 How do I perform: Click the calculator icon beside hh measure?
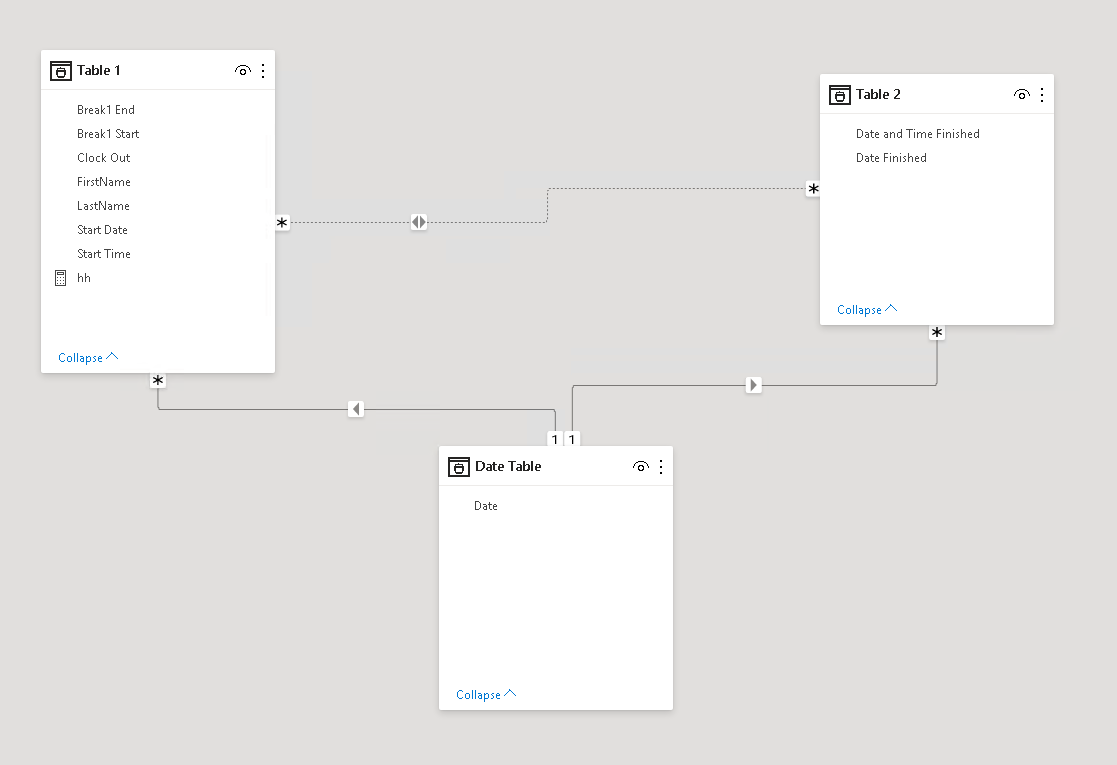61,278
